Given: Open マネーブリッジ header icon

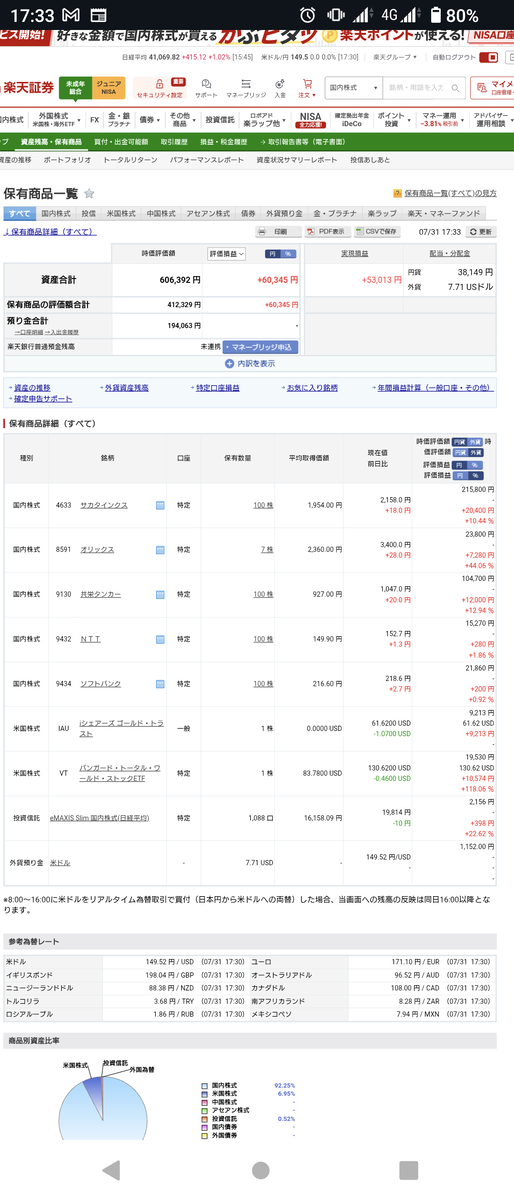Looking at the screenshot, I should click(244, 85).
